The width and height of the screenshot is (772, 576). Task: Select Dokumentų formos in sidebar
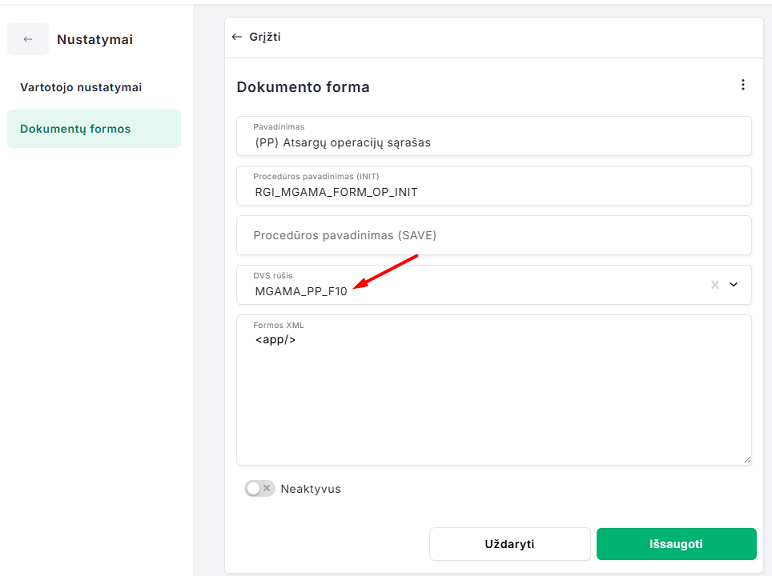click(x=76, y=129)
